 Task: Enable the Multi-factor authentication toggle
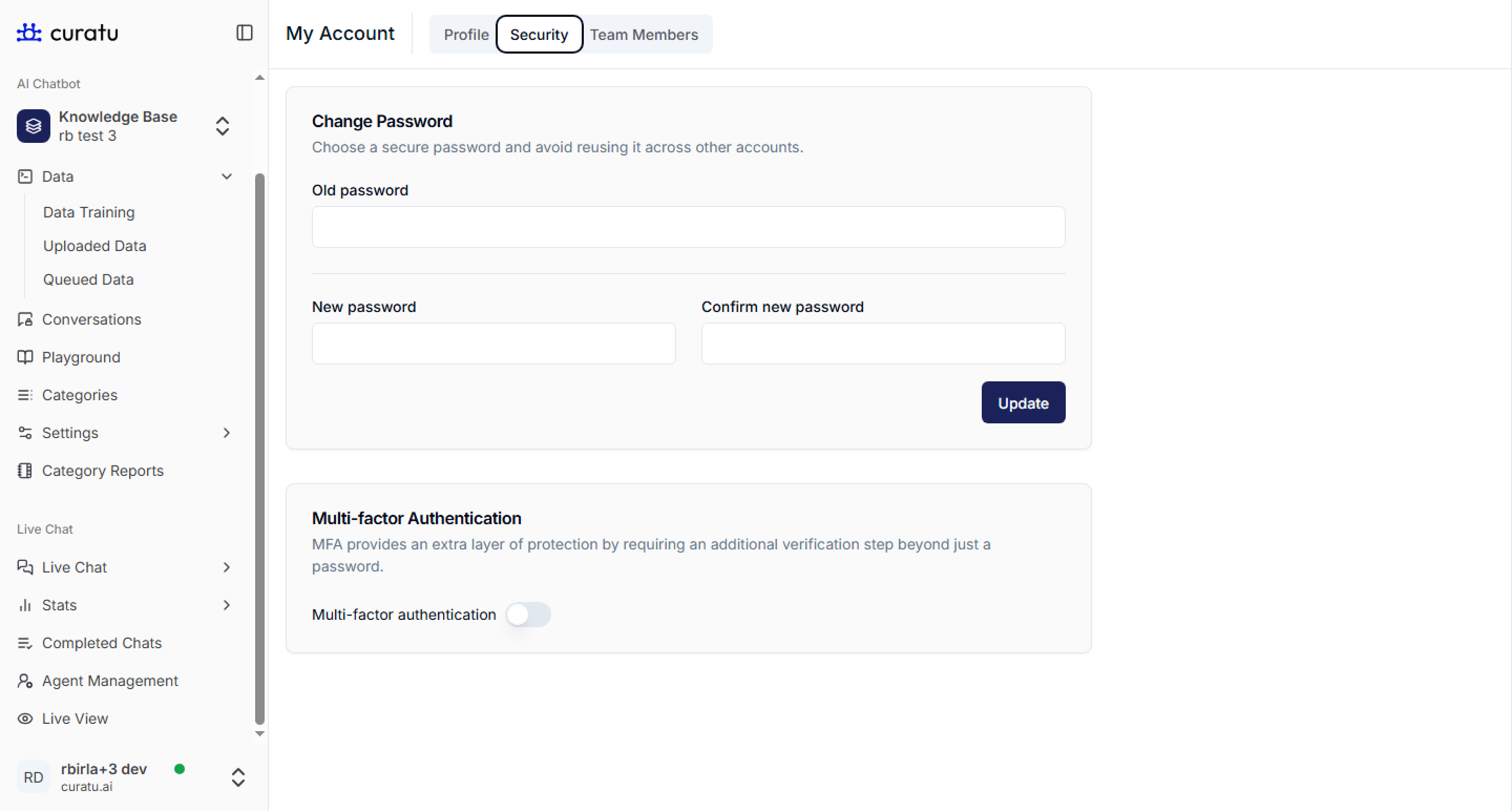click(528, 615)
